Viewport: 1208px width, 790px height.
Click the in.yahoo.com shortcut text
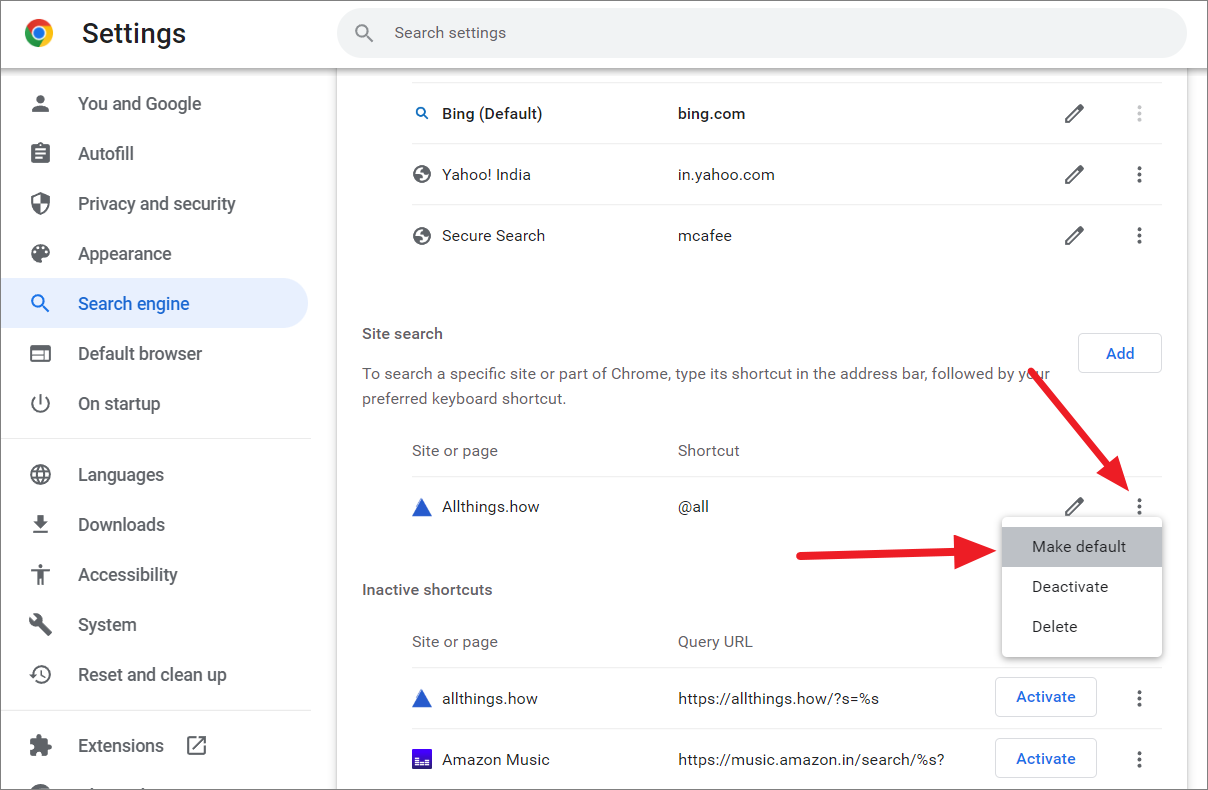point(726,175)
